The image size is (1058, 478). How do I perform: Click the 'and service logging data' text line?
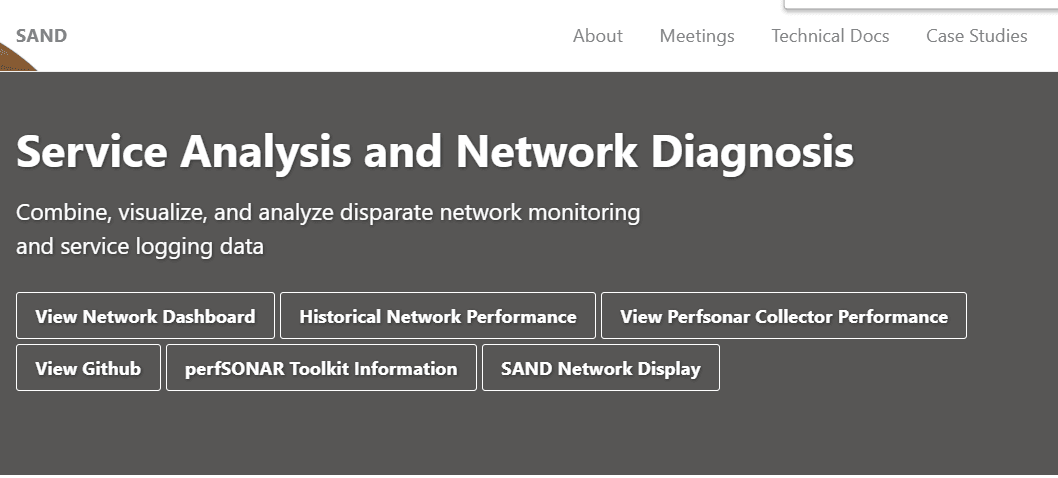click(140, 247)
